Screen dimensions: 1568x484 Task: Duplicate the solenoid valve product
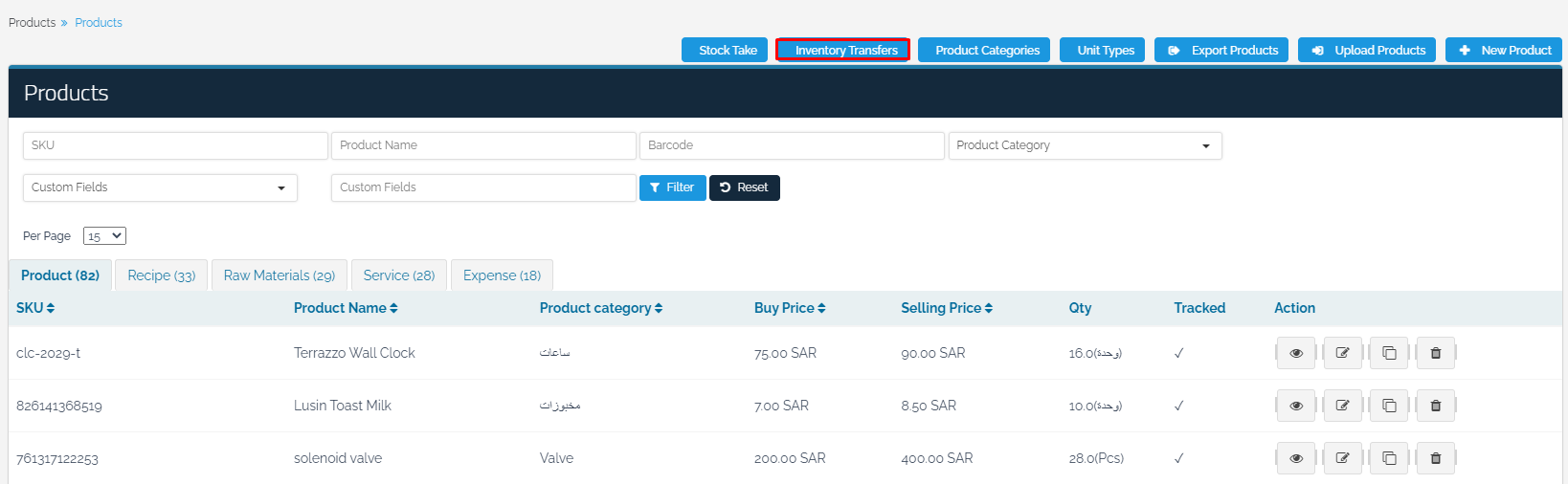1389,458
